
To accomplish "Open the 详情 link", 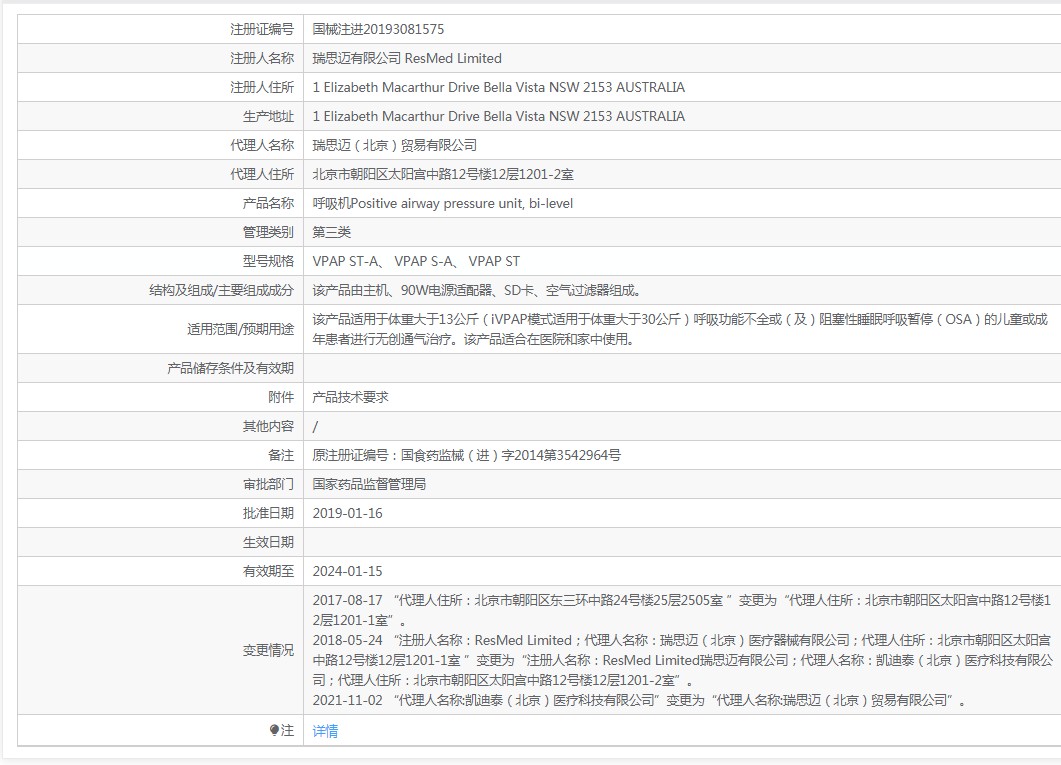I will point(325,731).
